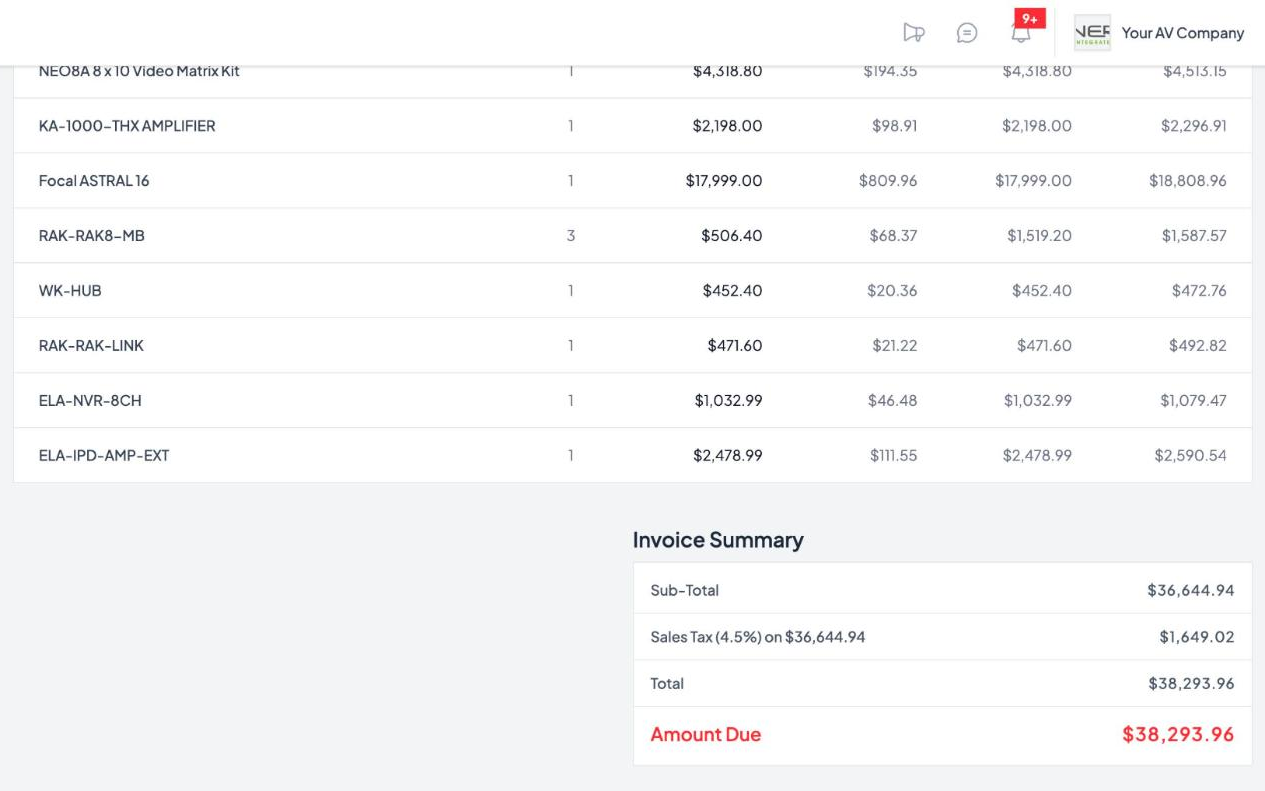This screenshot has width=1265, height=791.
Task: Select the Focal ASTRAL 16 item name
Action: click(94, 181)
